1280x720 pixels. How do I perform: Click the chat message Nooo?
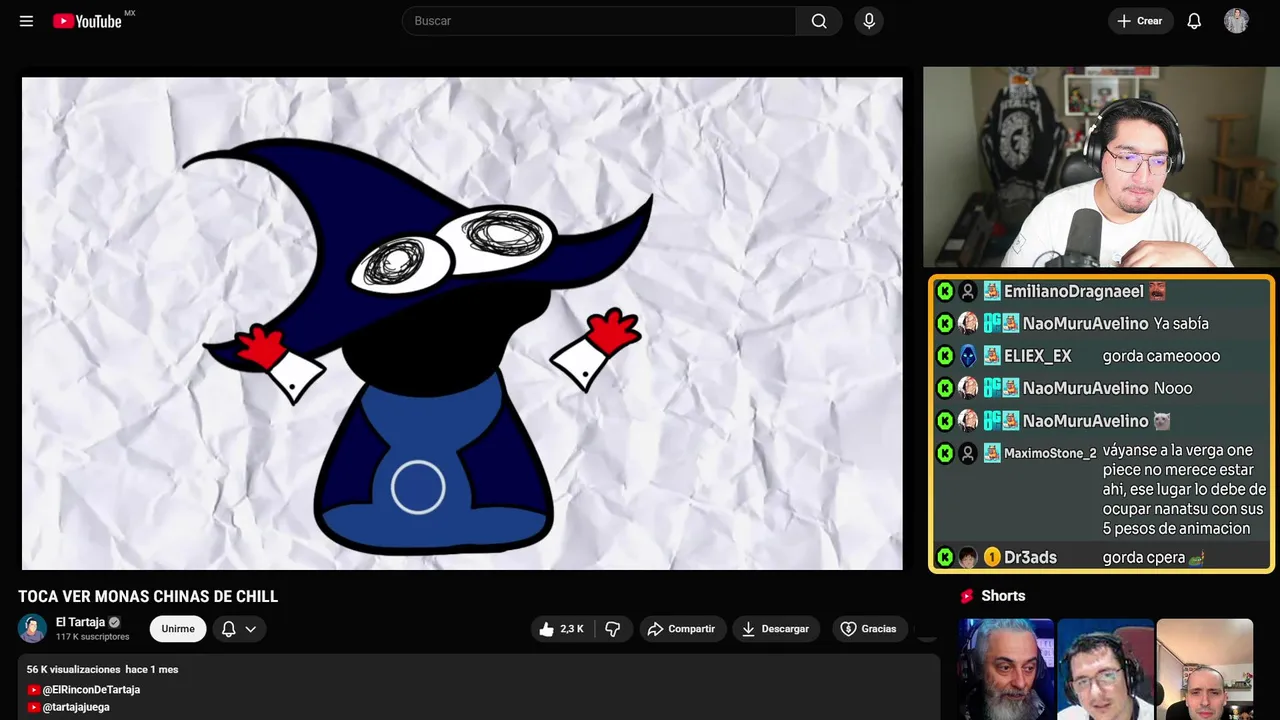(1173, 388)
